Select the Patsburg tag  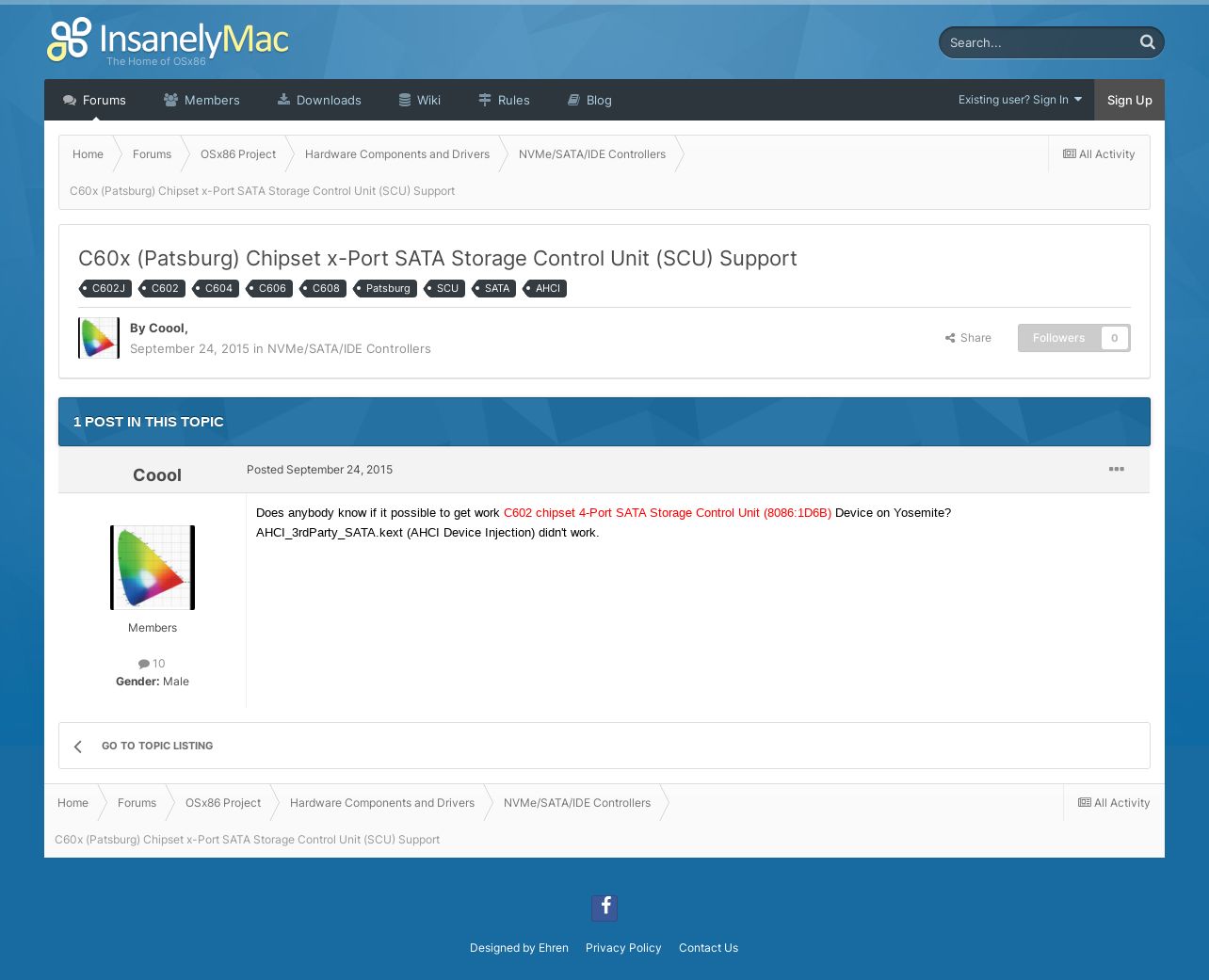pyautogui.click(x=385, y=288)
